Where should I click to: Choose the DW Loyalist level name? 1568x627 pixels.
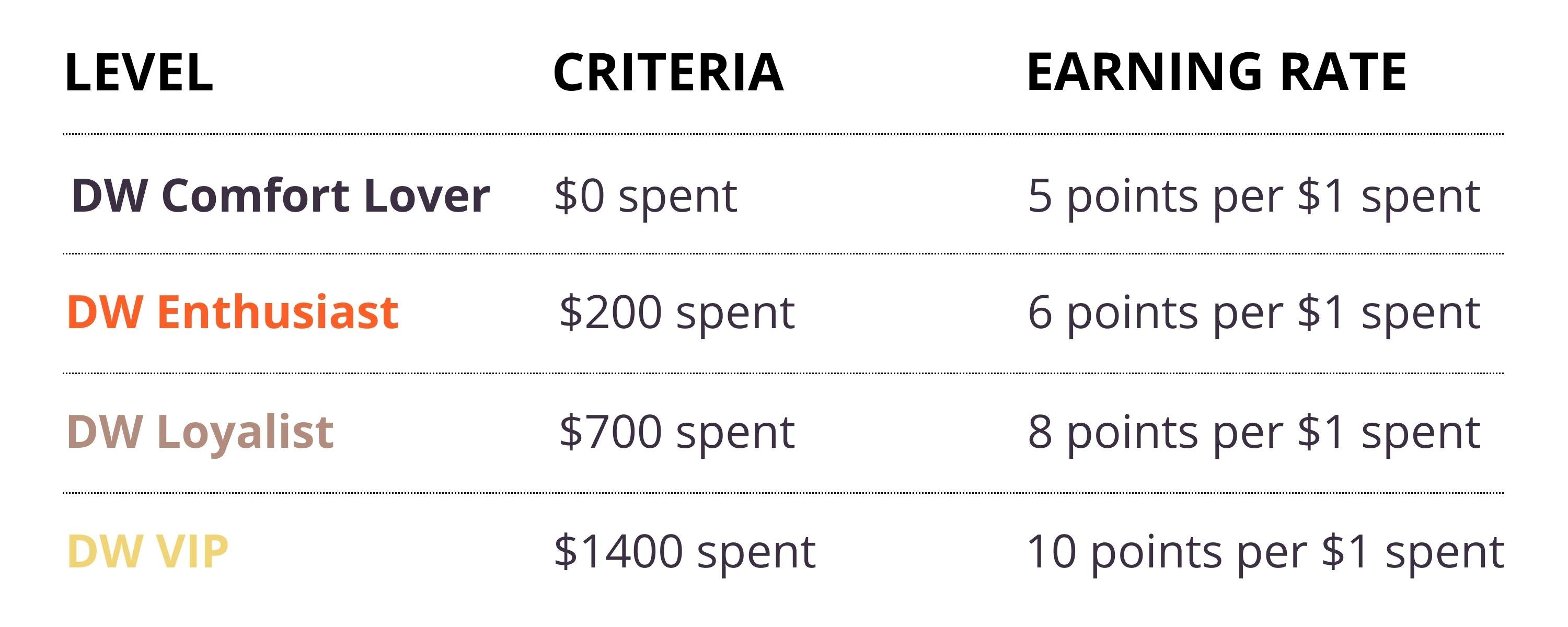(x=200, y=432)
